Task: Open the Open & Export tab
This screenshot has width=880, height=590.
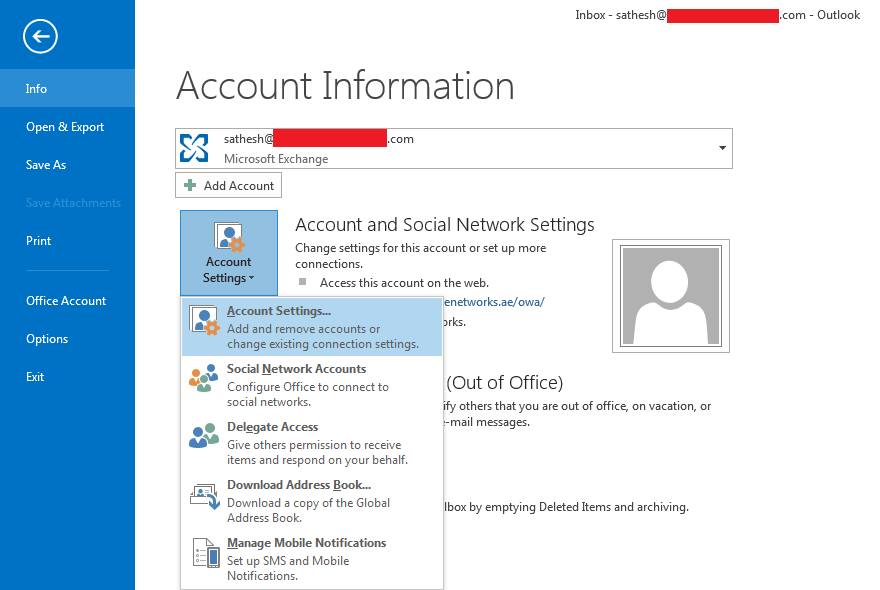Action: pos(67,127)
